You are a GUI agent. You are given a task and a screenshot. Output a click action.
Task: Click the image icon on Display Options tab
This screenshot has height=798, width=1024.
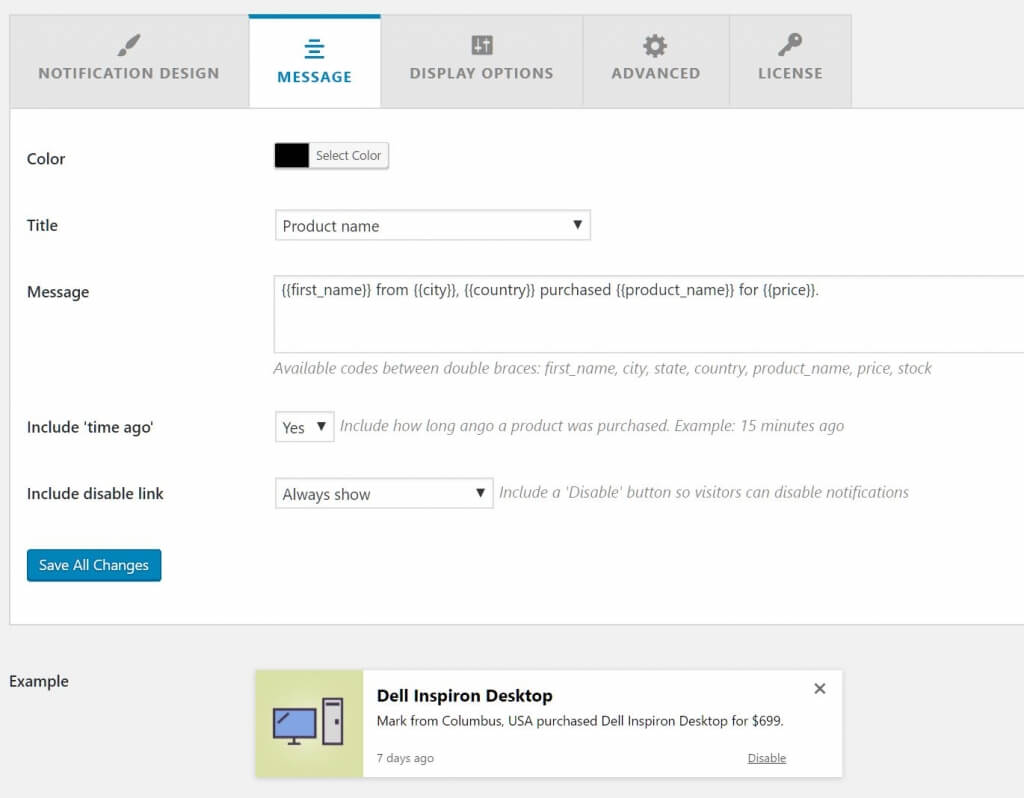pos(481,45)
